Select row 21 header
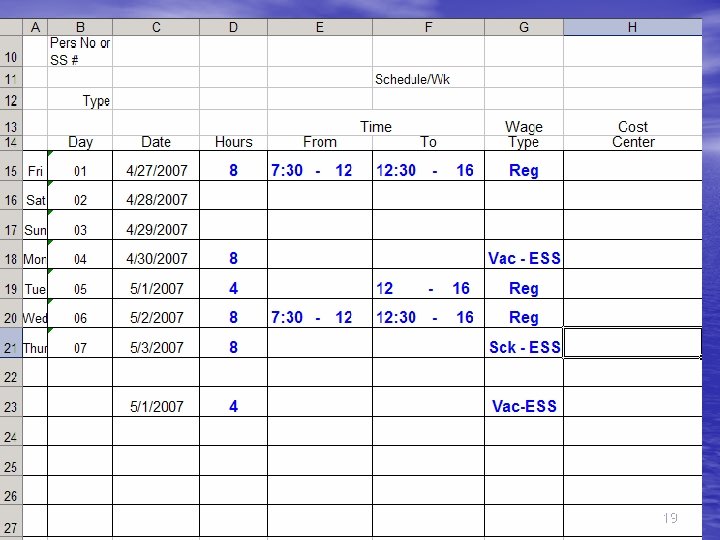The image size is (720, 540). pos(11,343)
